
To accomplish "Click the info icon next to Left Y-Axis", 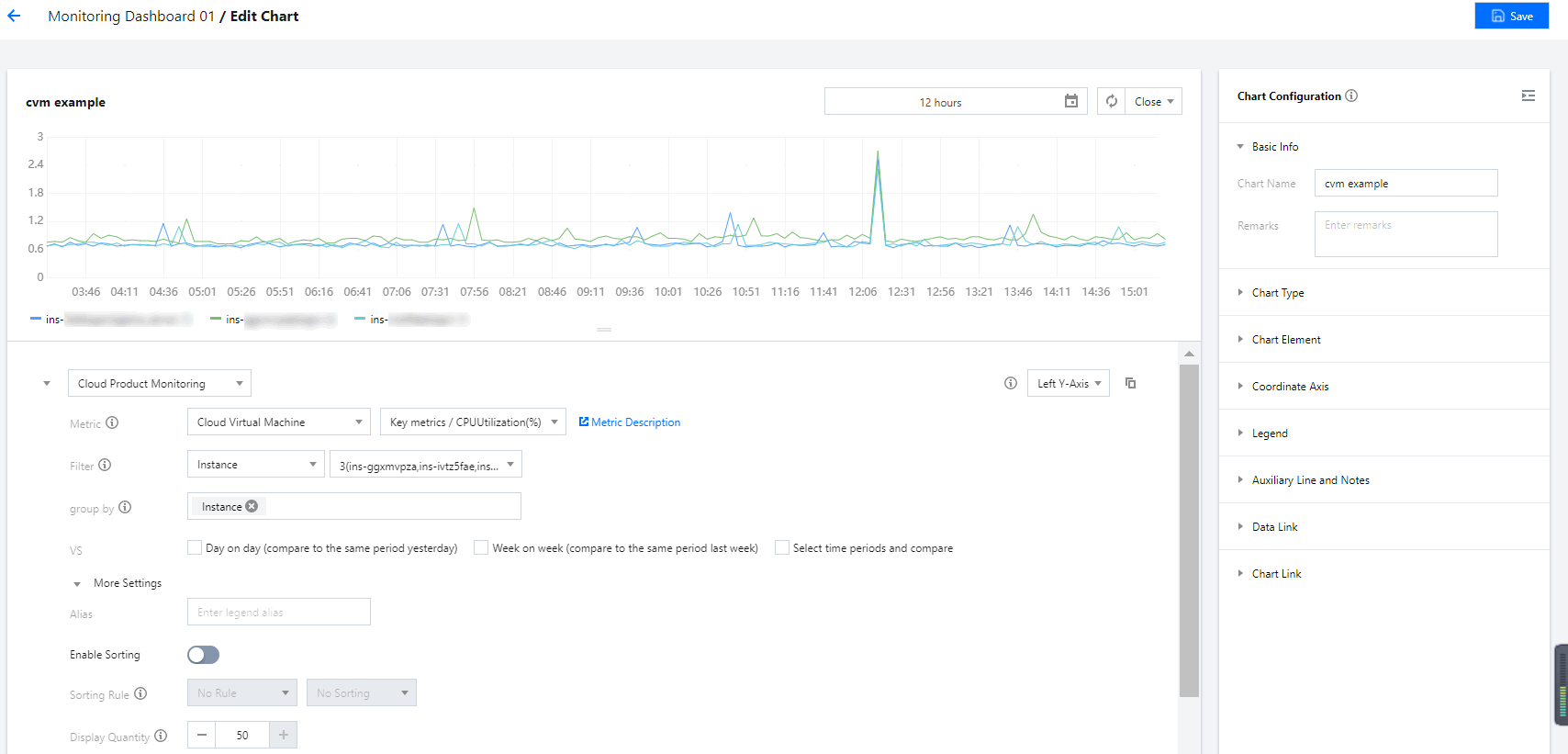I will [1010, 383].
